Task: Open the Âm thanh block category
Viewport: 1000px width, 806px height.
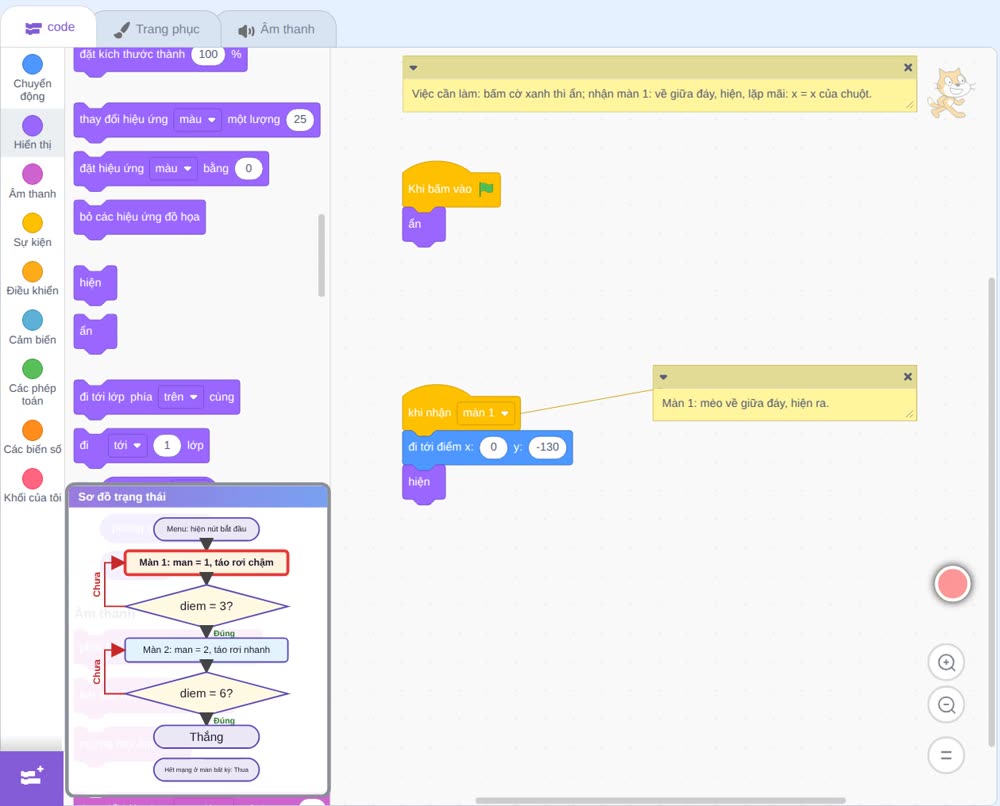Action: click(32, 181)
